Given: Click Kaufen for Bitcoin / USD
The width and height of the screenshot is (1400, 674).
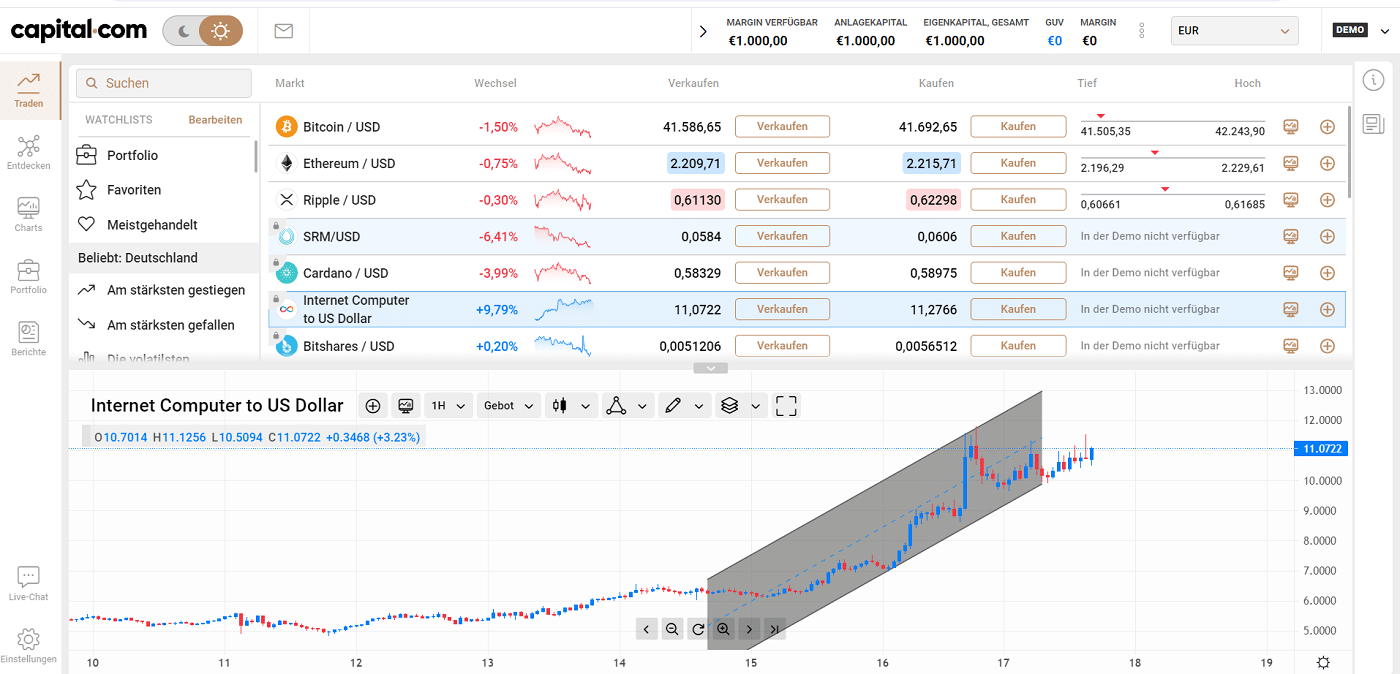Looking at the screenshot, I should [1017, 127].
